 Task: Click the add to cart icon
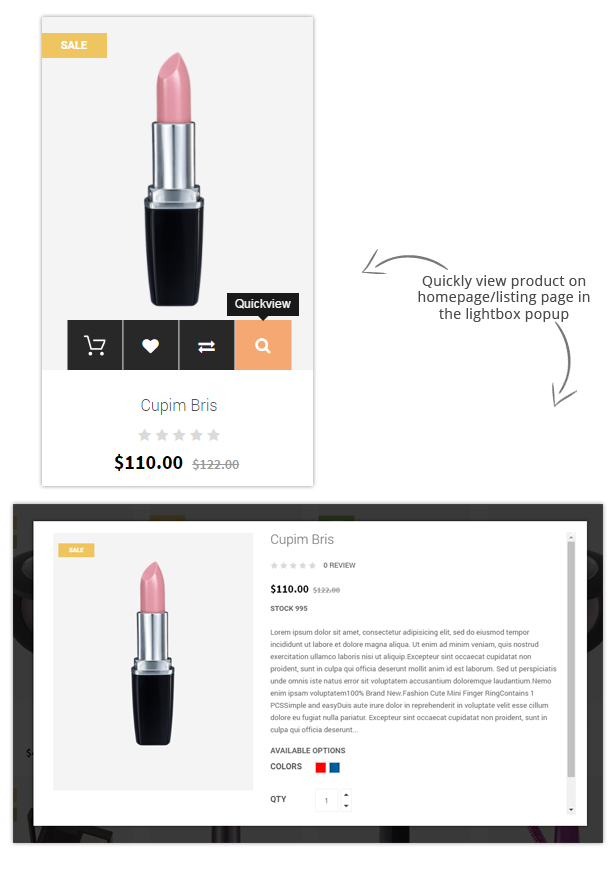[x=95, y=345]
